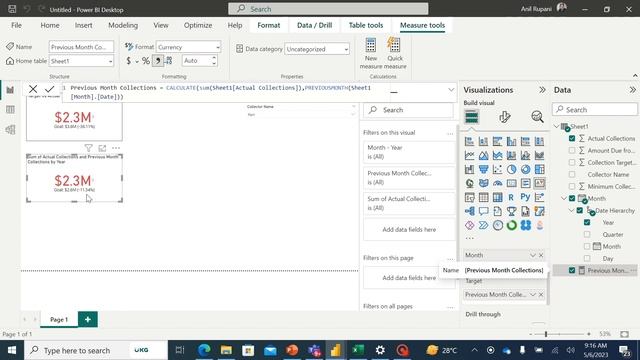
Task: Choose the Line chart visualization
Action: point(469,155)
